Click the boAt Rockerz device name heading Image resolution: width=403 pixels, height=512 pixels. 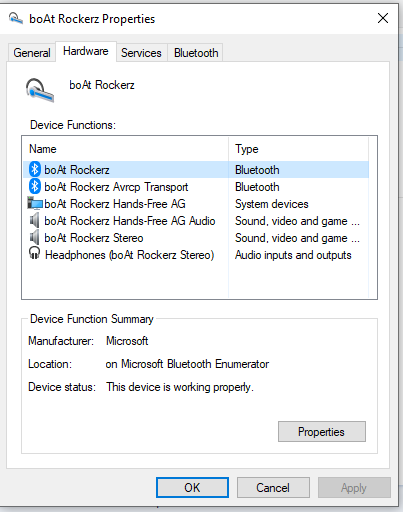click(x=102, y=85)
